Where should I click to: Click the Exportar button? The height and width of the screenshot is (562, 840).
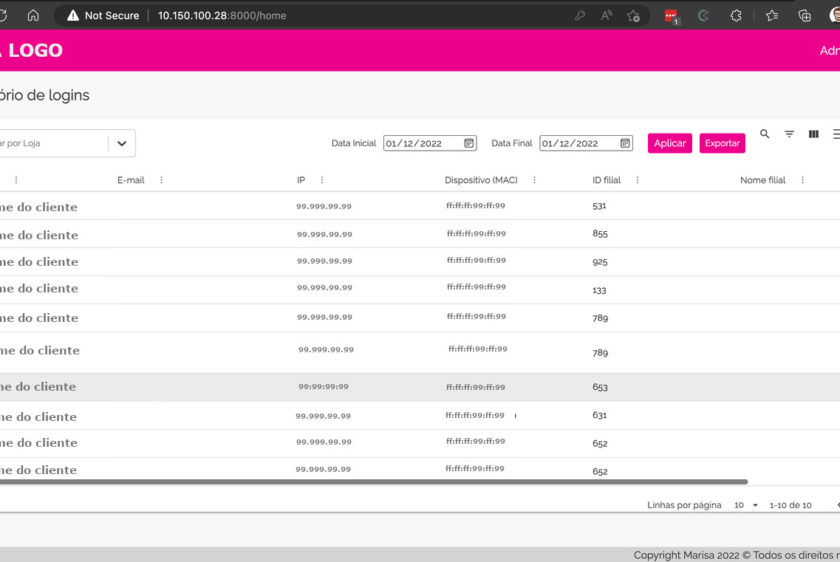[722, 143]
